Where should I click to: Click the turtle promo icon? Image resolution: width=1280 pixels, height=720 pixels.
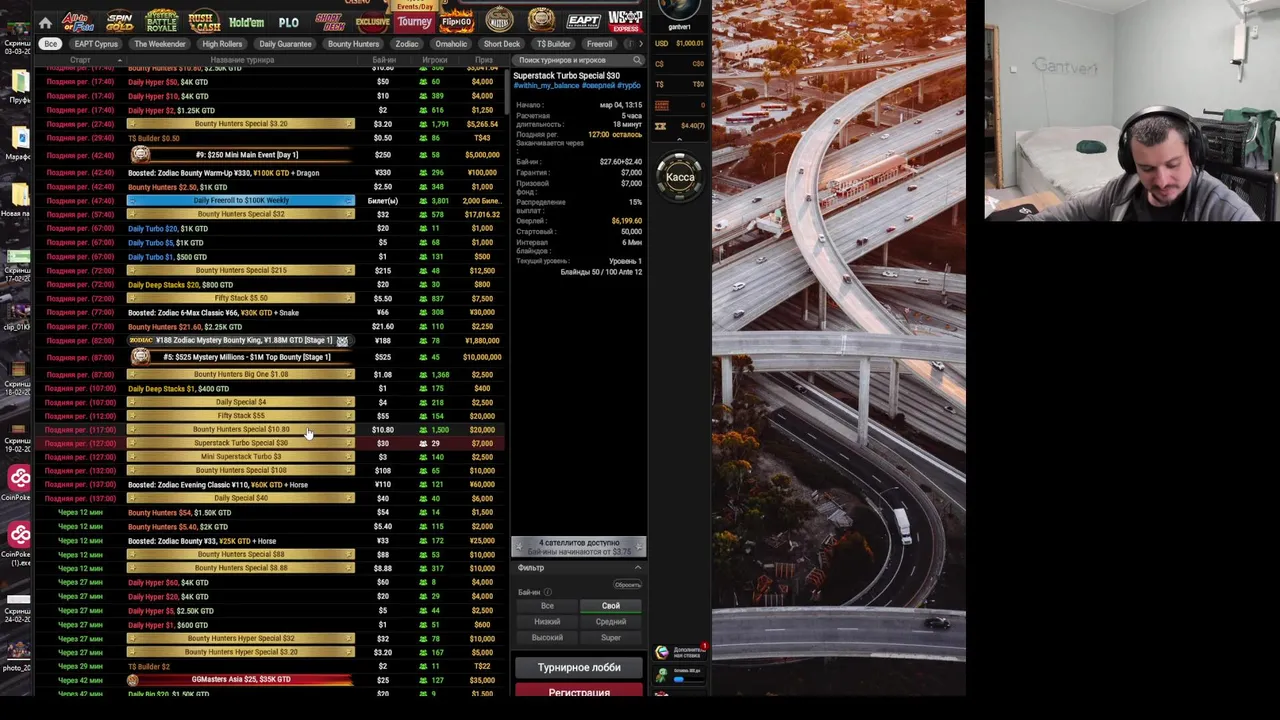[662, 677]
